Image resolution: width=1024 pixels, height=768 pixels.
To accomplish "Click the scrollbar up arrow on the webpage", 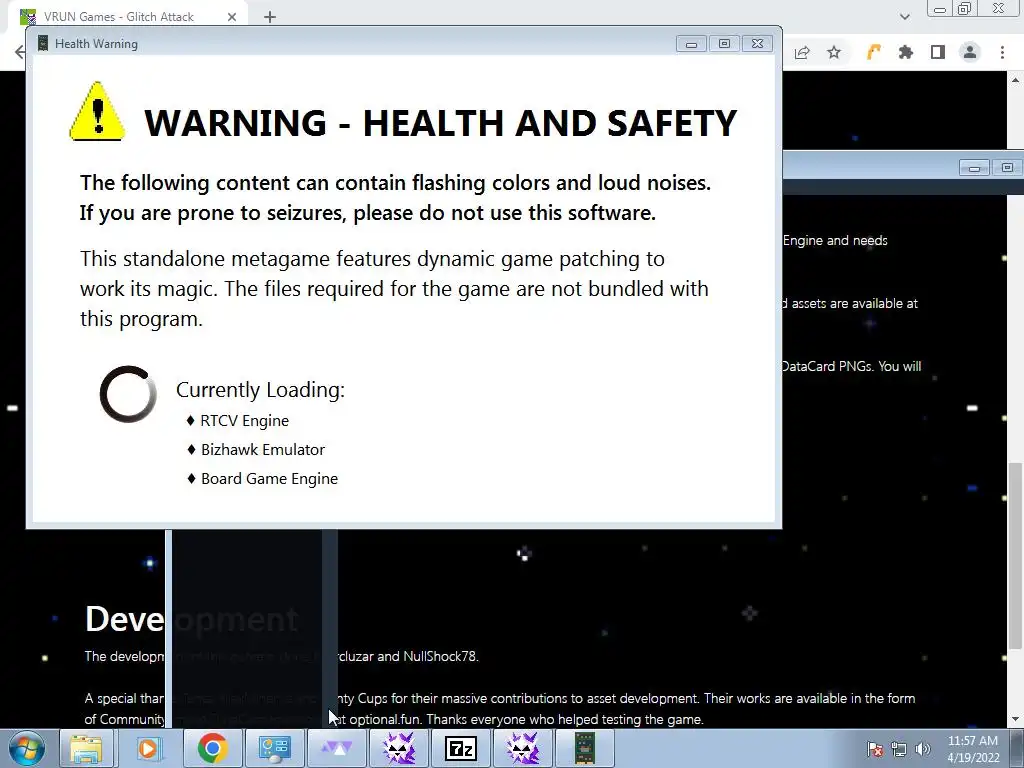I will 1016,80.
